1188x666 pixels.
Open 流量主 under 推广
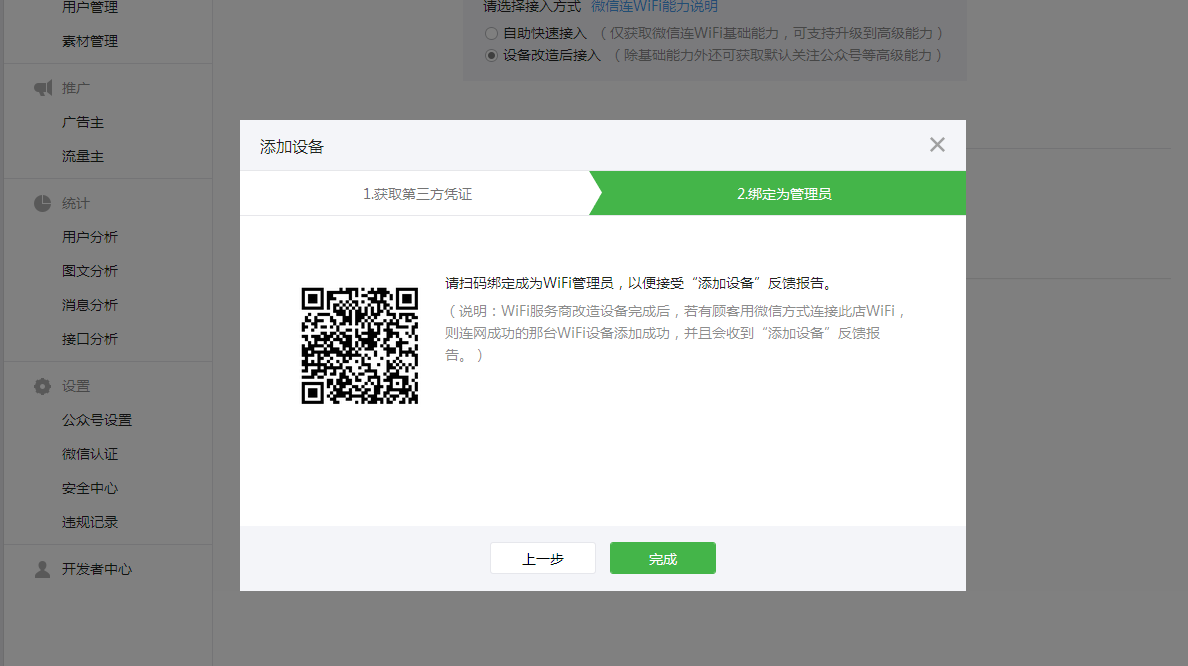[83, 156]
